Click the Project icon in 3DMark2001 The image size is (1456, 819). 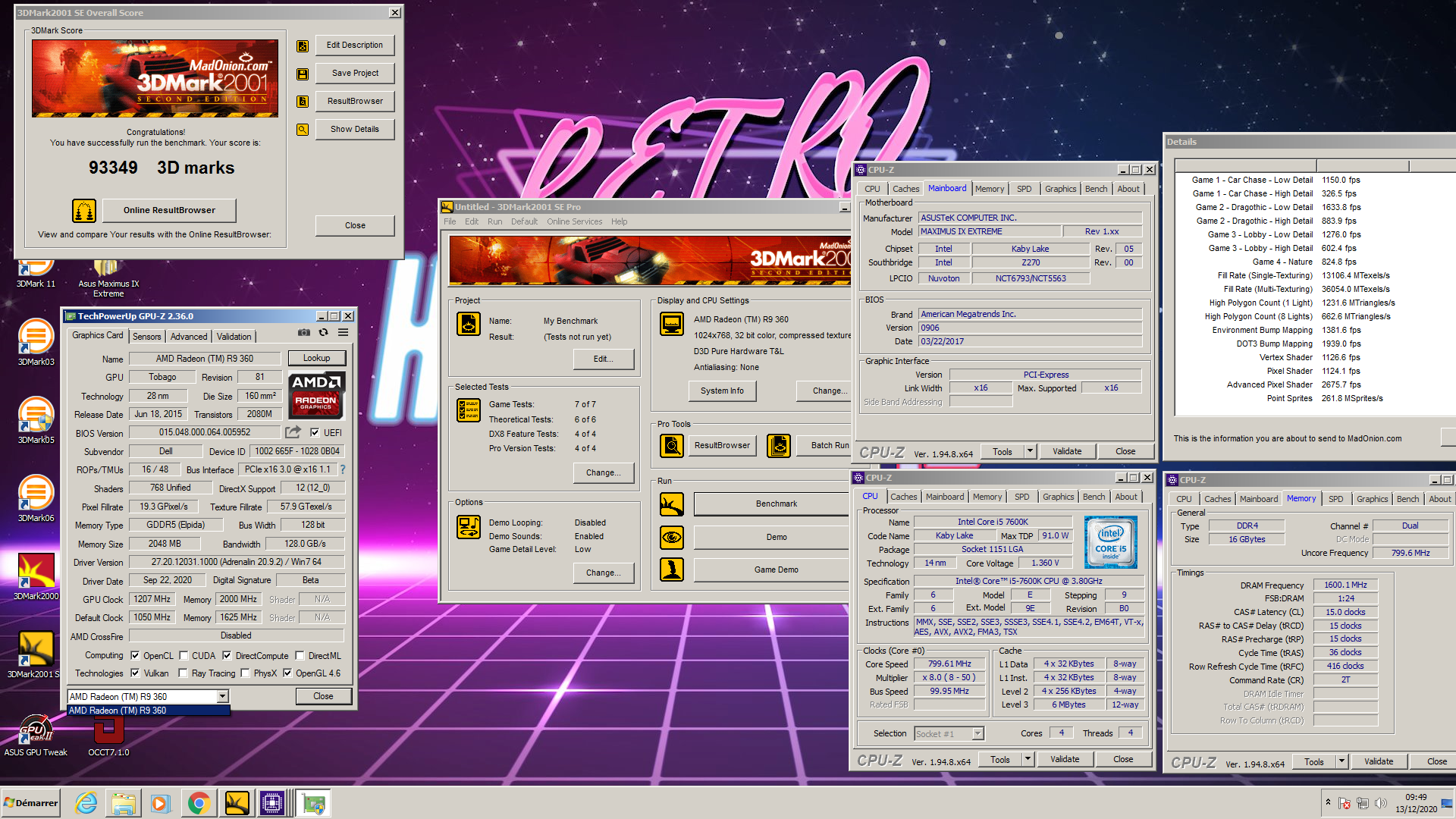tap(469, 324)
